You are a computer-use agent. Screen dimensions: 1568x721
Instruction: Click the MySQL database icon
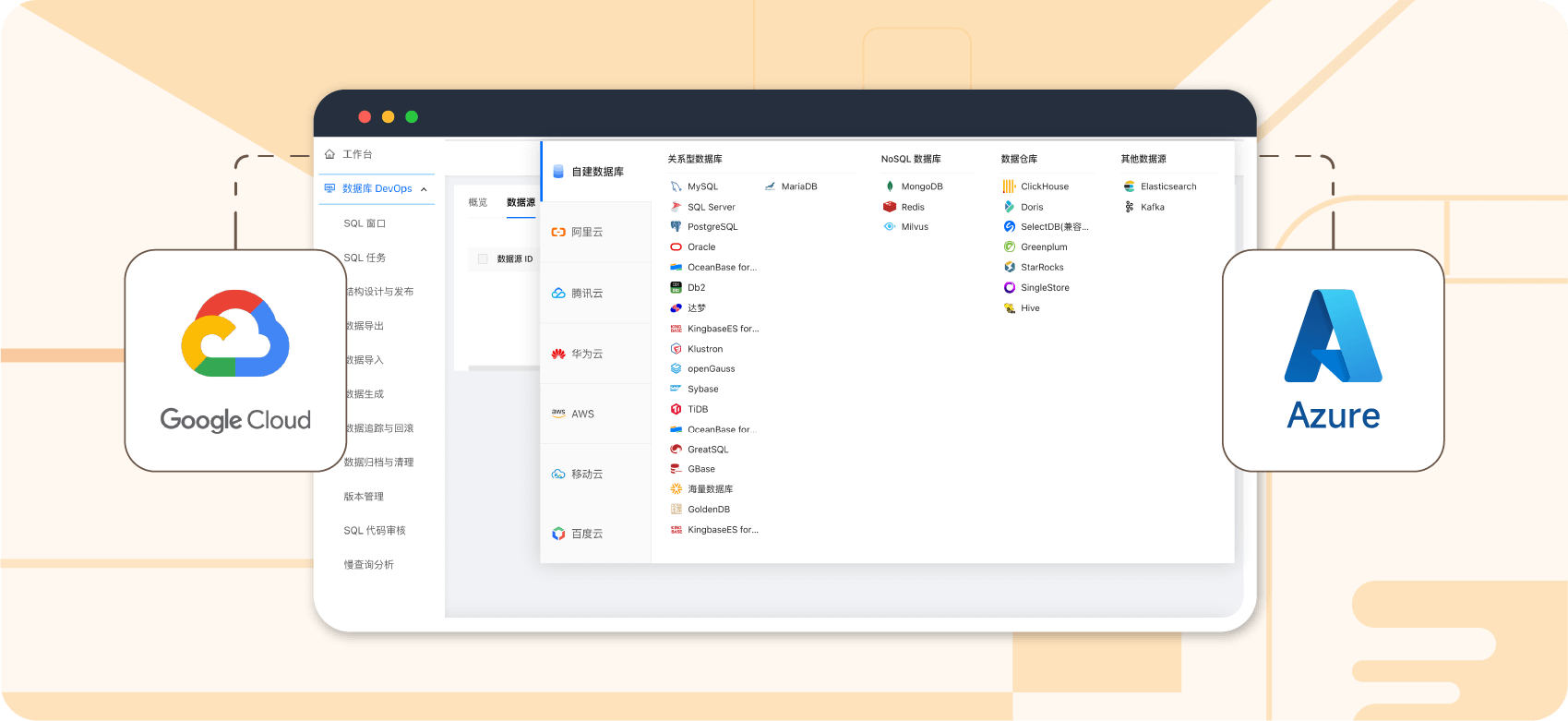[x=676, y=186]
